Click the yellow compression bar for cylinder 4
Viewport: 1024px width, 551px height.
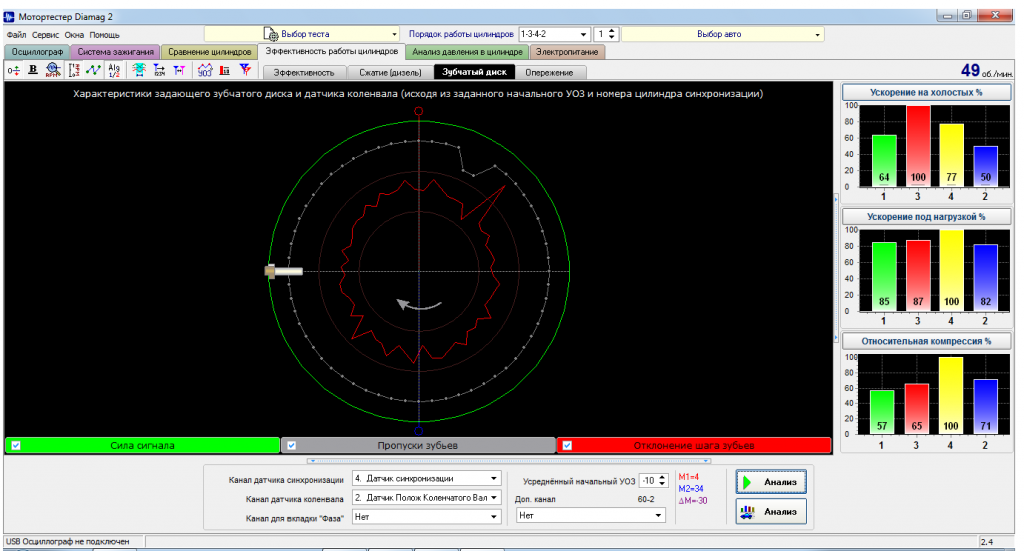click(950, 395)
